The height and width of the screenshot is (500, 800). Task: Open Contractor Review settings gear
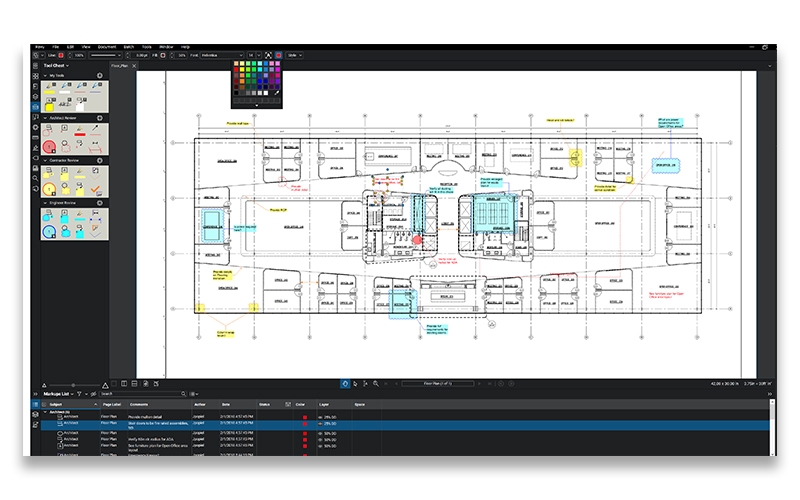point(100,160)
